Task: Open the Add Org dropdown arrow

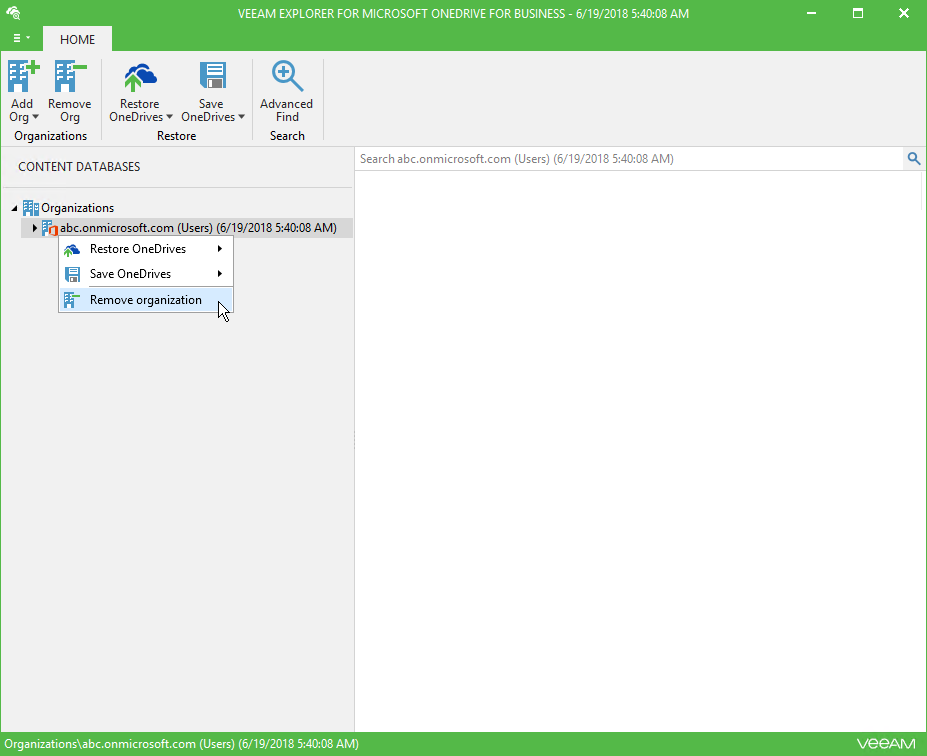Action: pyautogui.click(x=35, y=117)
